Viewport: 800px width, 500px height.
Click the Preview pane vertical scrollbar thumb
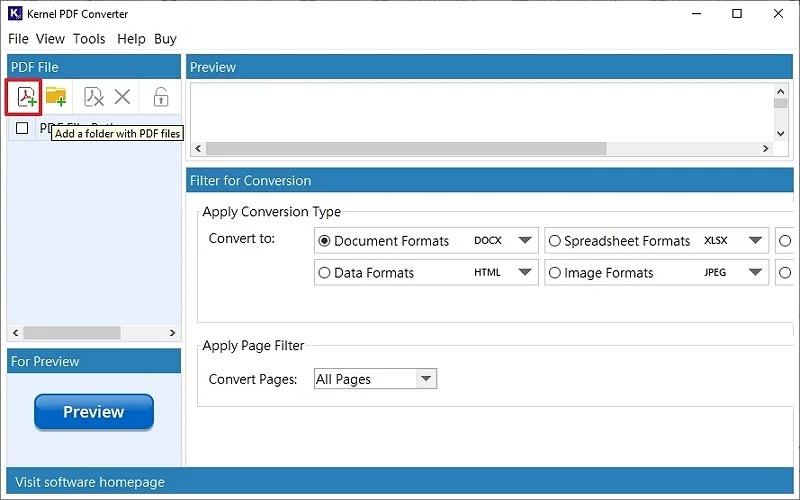point(780,103)
